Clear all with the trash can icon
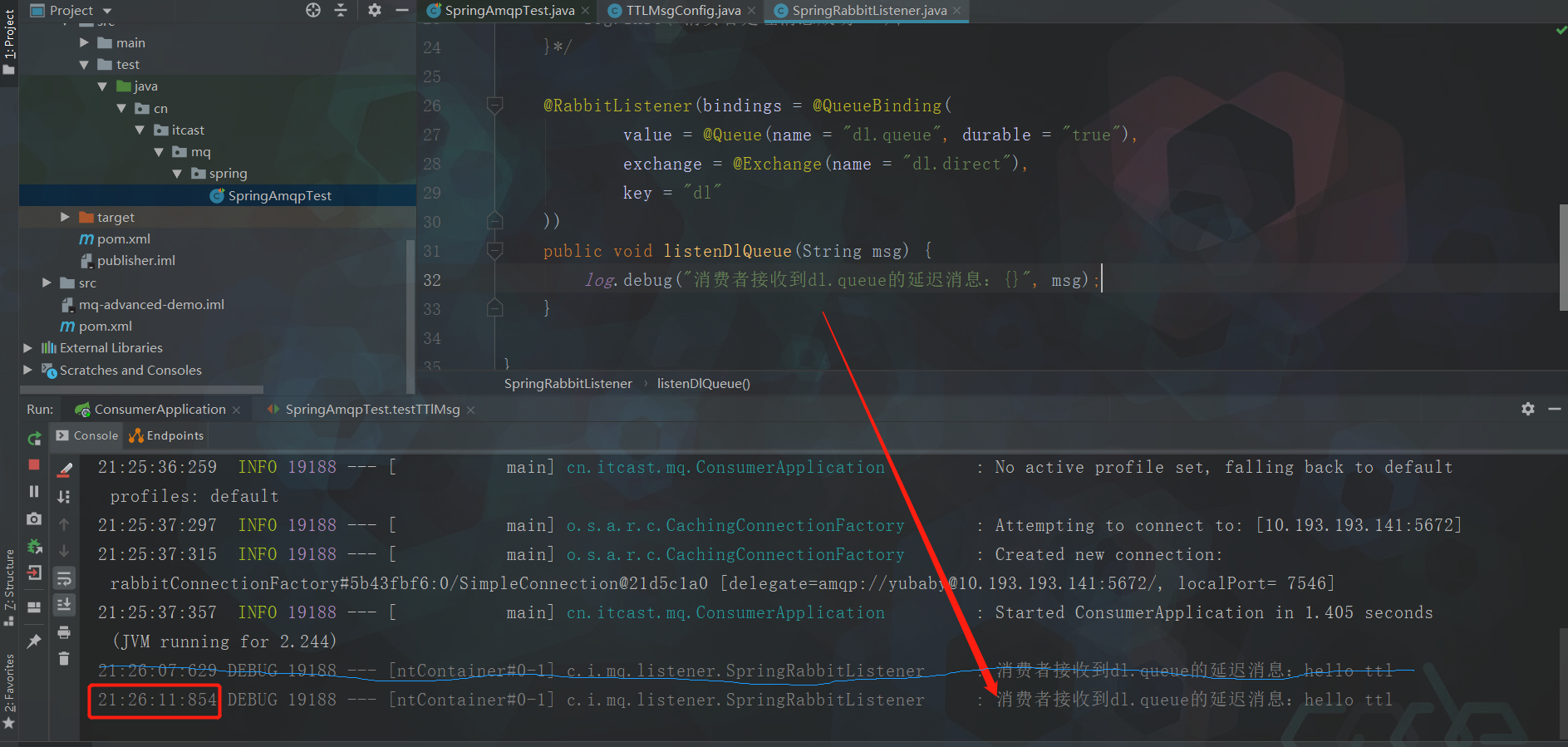Screen dimensions: 1568x747 click(64, 659)
